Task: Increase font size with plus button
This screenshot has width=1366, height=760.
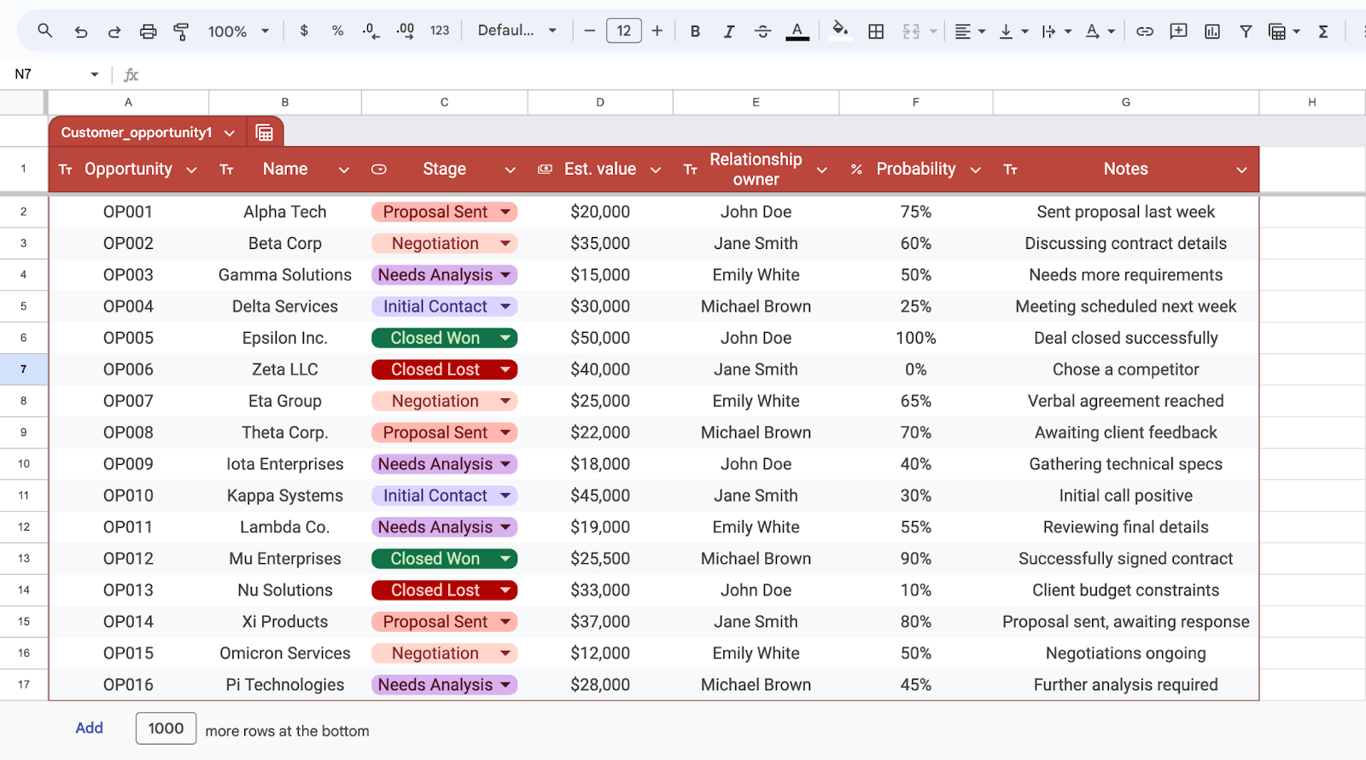Action: coord(657,31)
